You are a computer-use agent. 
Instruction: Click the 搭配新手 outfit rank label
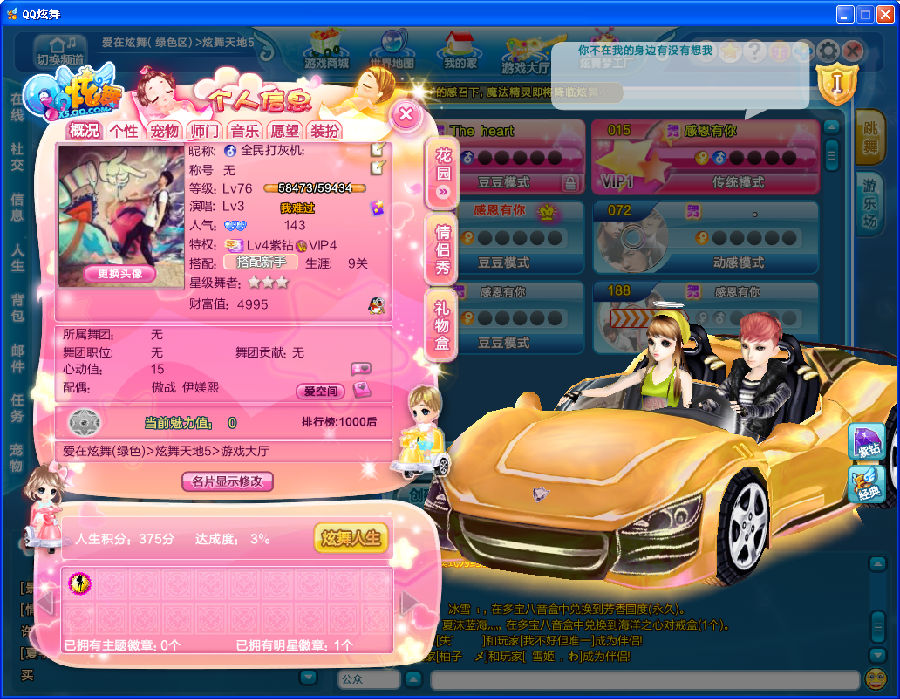pyautogui.click(x=260, y=262)
